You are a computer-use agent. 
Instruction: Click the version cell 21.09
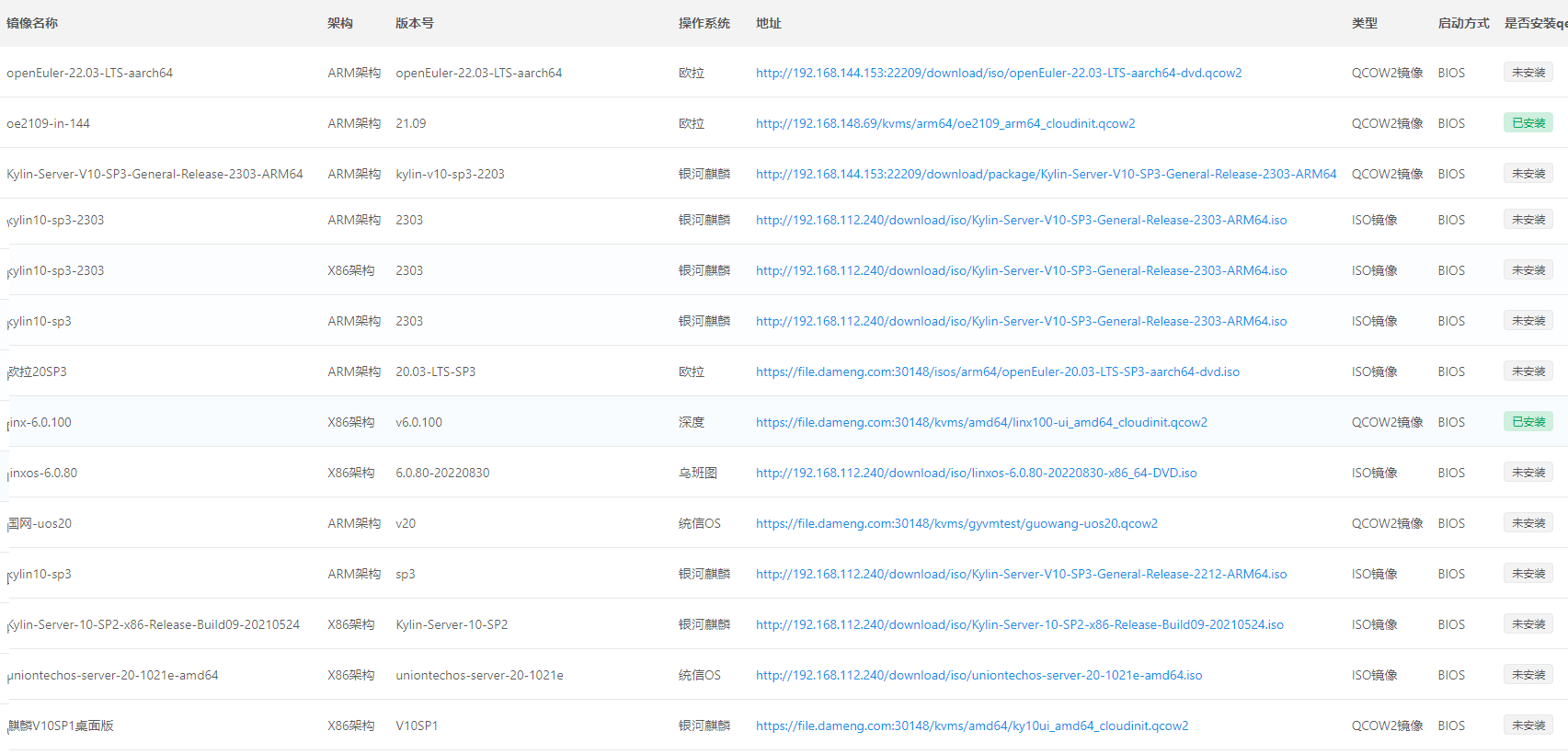click(411, 123)
